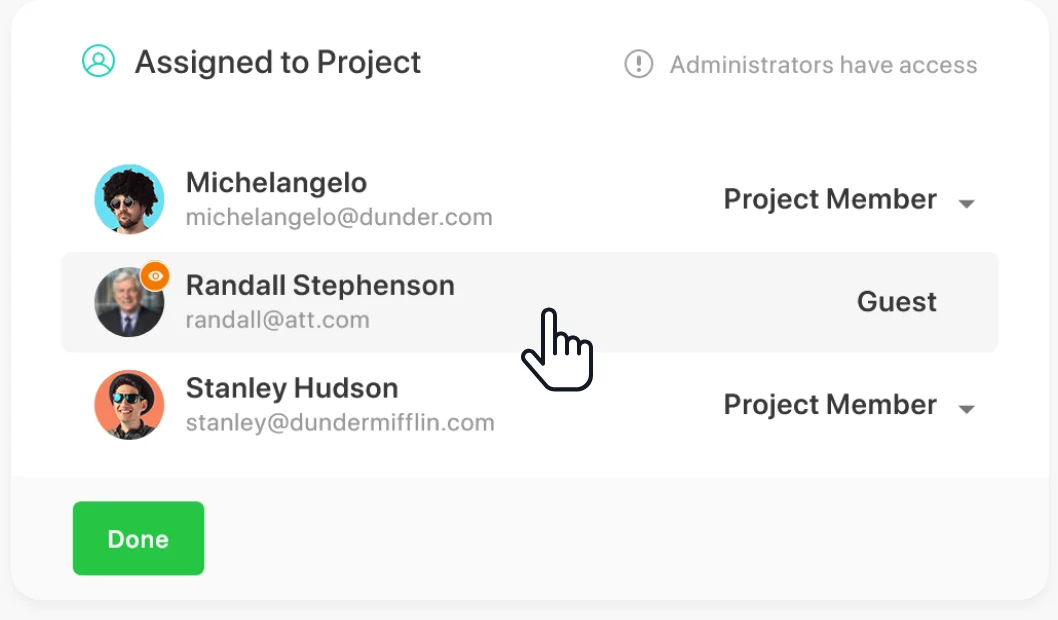Click the Stanley Hudson name
1058x620 pixels.
(292, 388)
